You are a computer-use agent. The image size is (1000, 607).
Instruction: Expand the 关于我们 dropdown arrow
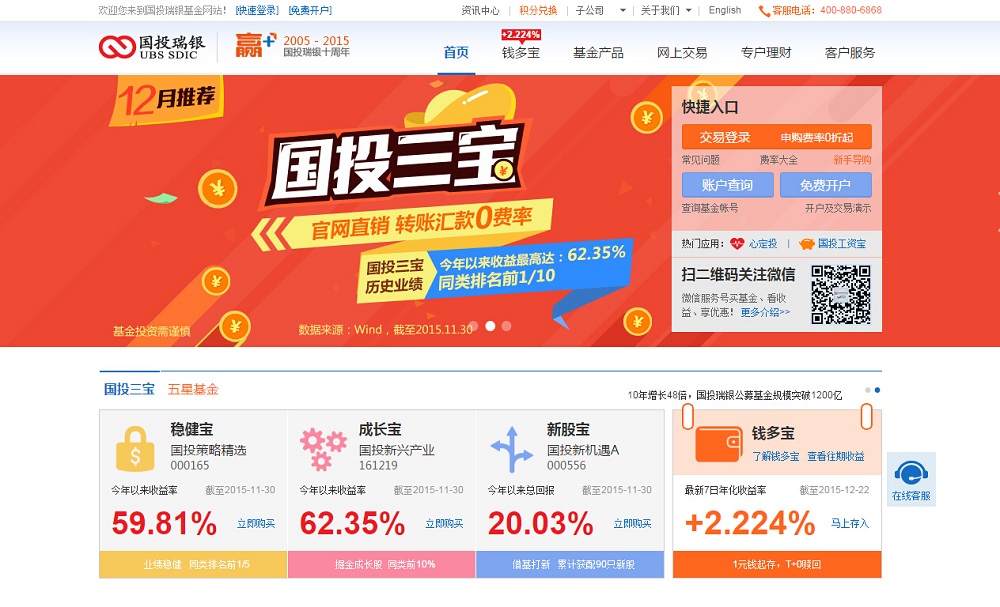point(689,10)
